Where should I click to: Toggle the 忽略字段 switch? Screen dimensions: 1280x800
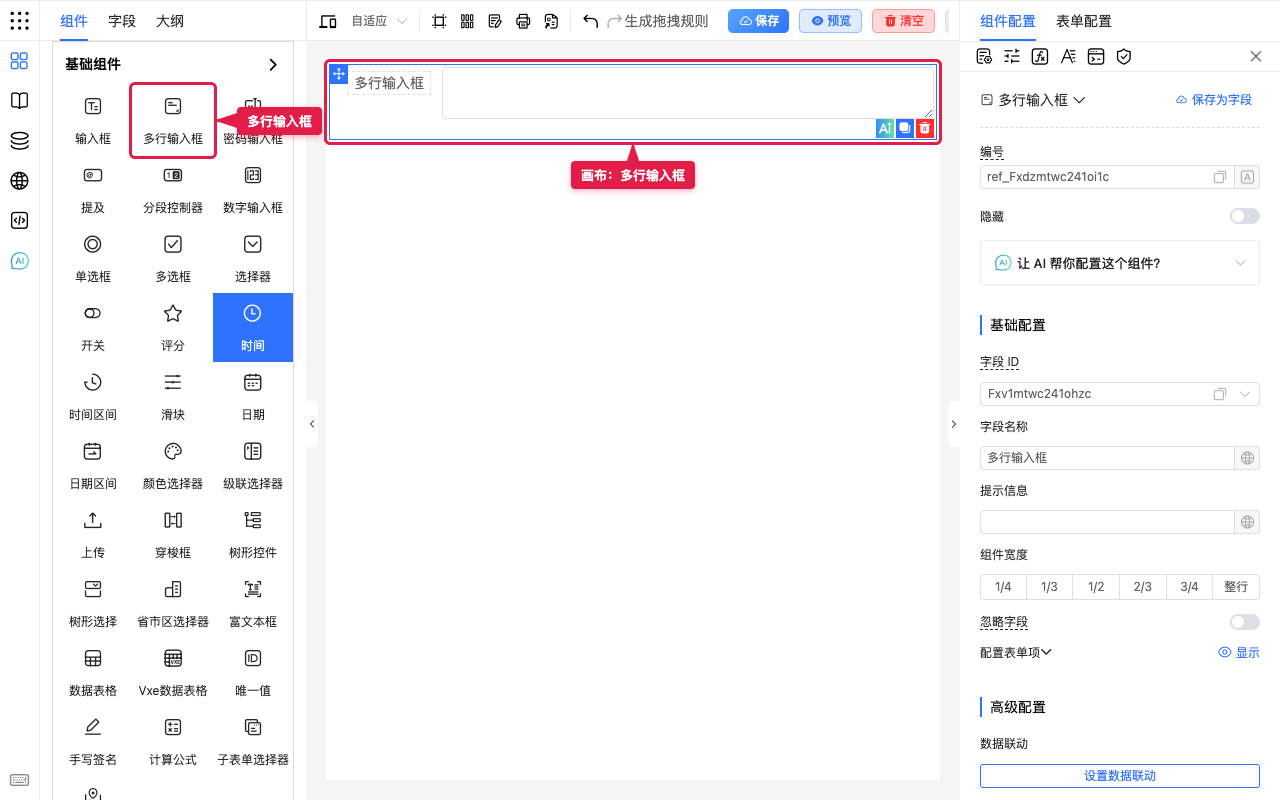point(1245,622)
